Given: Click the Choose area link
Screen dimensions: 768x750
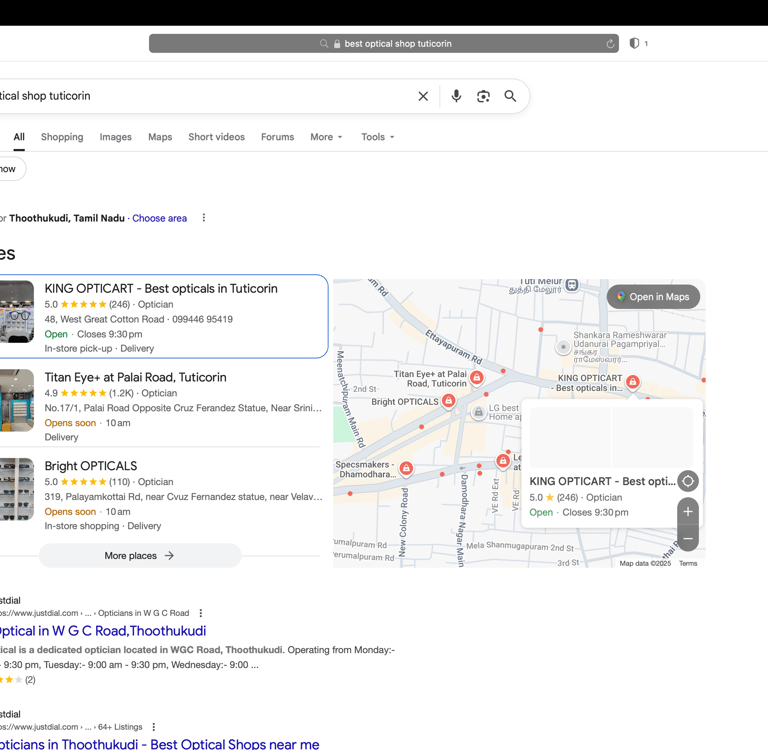Looking at the screenshot, I should [x=160, y=218].
